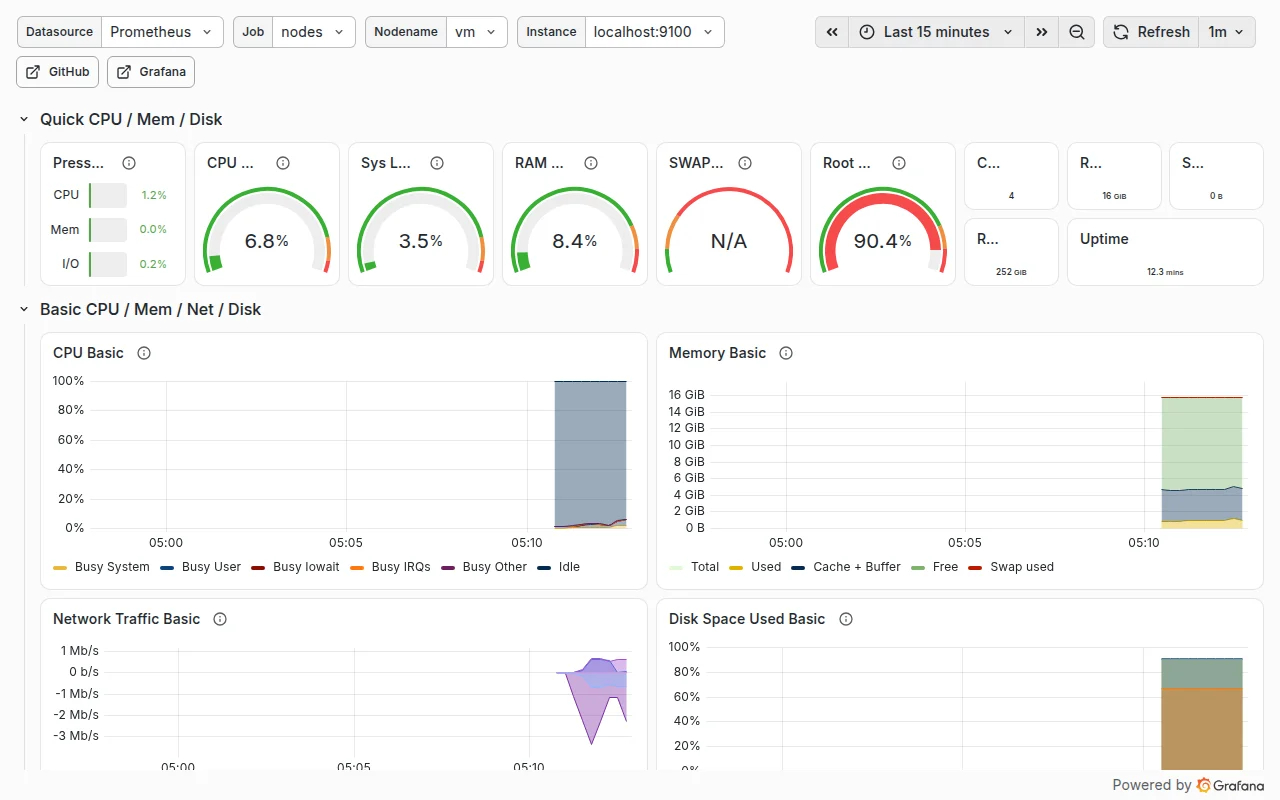Click the Total series color swatch
The image size is (1280, 800).
click(x=676, y=567)
